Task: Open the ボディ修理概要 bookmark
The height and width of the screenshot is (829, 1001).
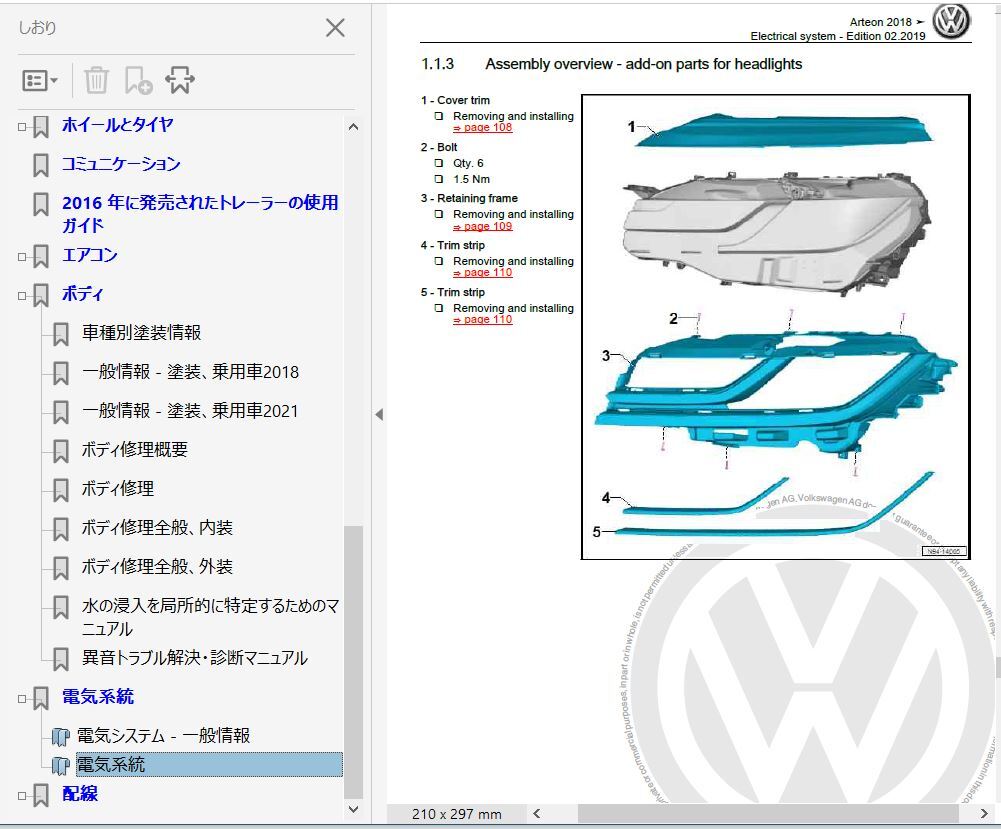Action: click(135, 449)
